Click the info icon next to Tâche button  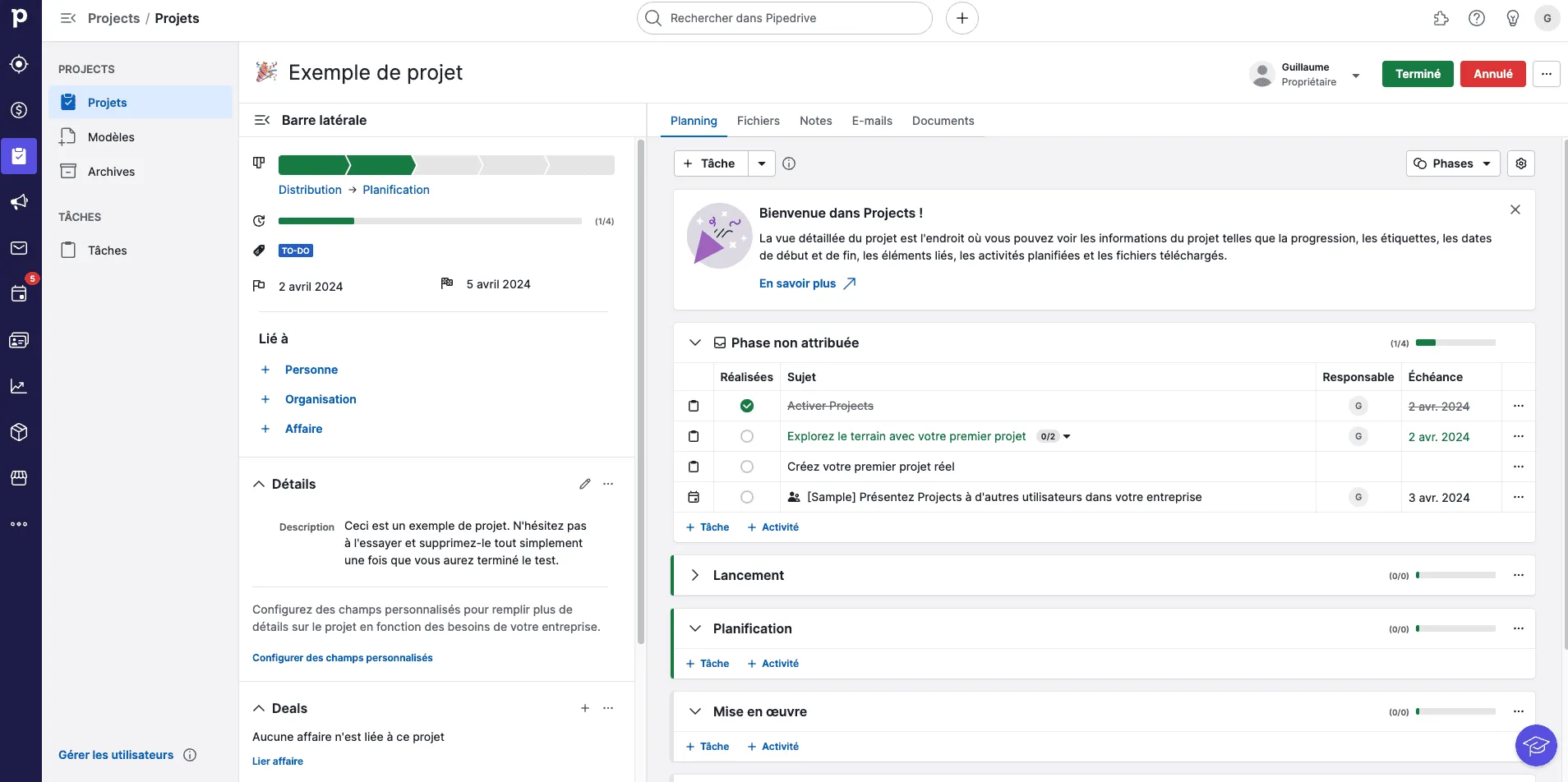pos(789,163)
